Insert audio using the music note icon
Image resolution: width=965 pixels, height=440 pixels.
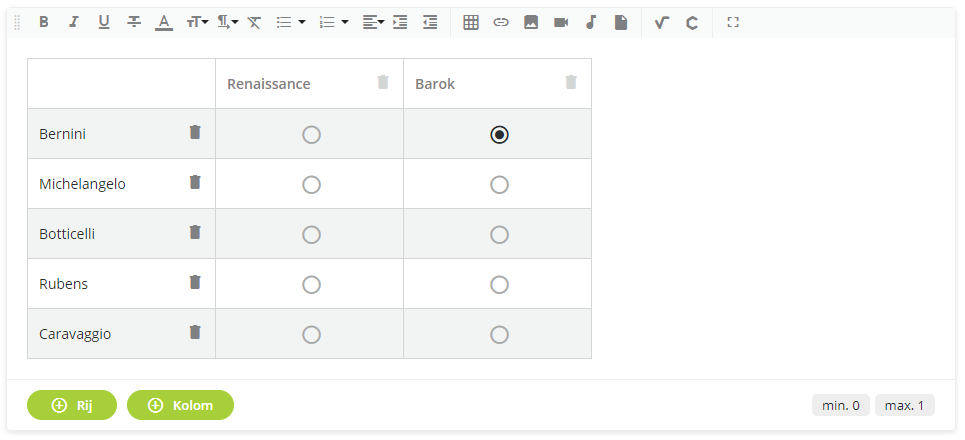[x=591, y=22]
